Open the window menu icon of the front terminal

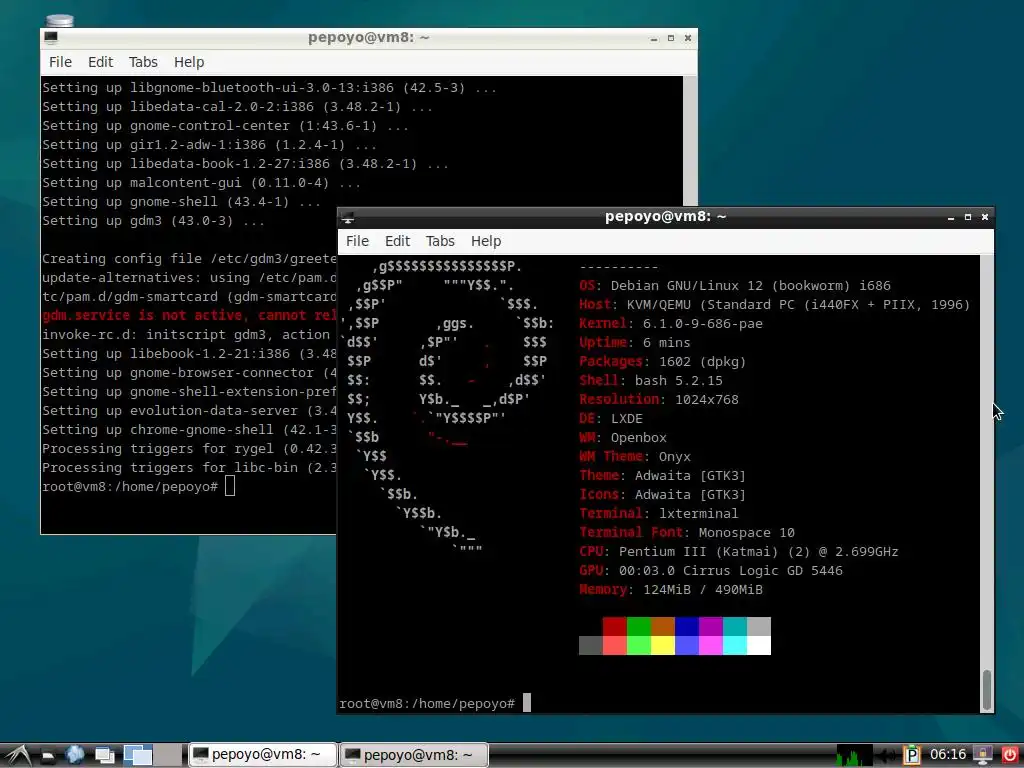(x=348, y=217)
